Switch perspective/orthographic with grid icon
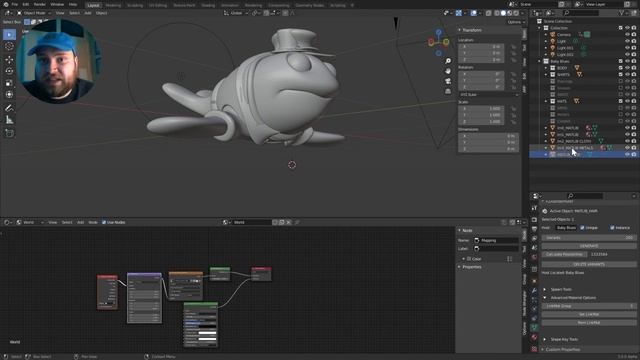The width and height of the screenshot is (640, 360). click(x=448, y=91)
